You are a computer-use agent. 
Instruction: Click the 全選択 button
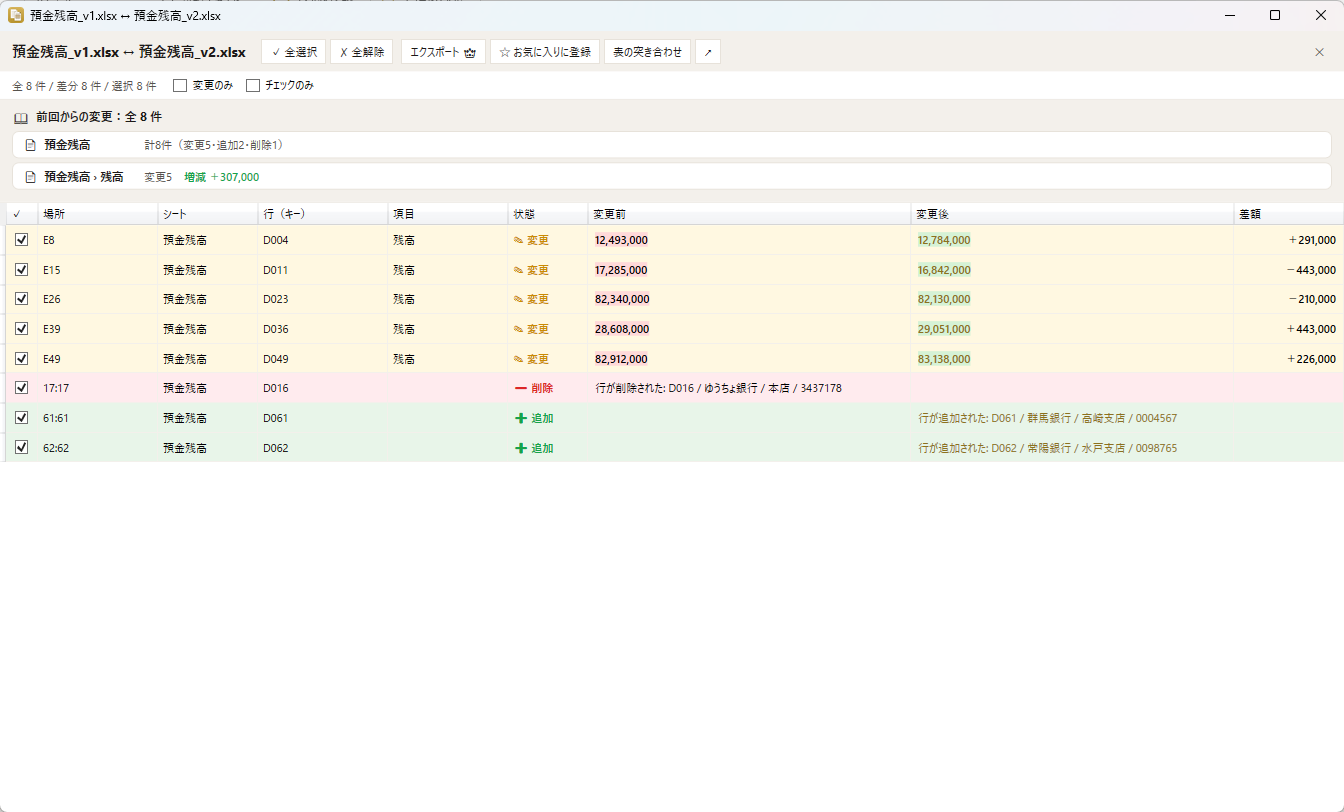pos(294,52)
